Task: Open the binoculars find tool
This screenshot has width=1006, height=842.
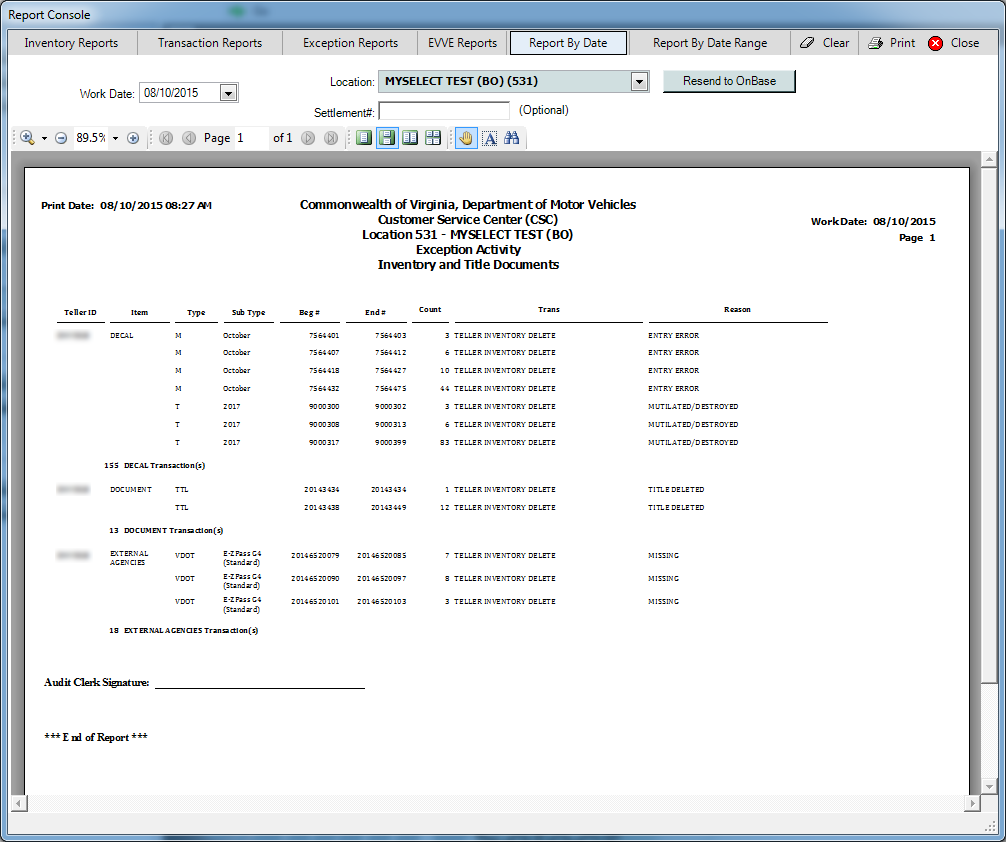Action: 512,138
